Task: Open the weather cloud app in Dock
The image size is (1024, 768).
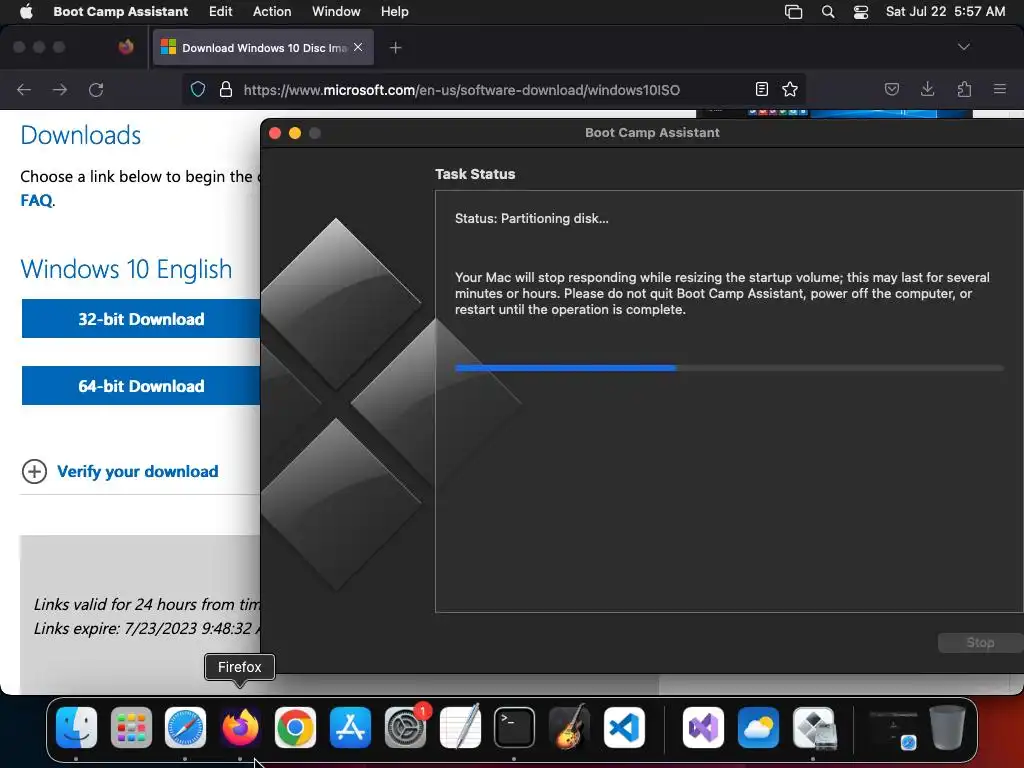Action: 758,728
